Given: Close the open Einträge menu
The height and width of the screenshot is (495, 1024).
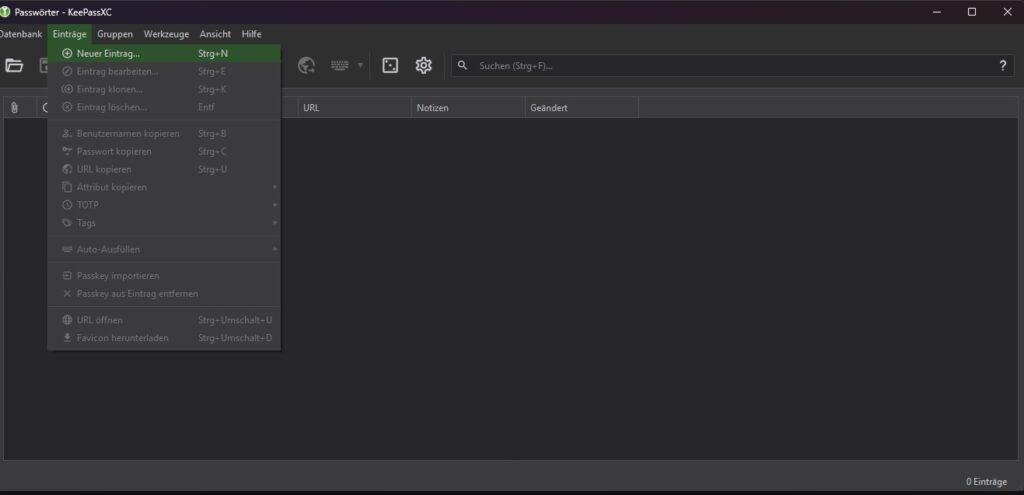Looking at the screenshot, I should click(70, 34).
